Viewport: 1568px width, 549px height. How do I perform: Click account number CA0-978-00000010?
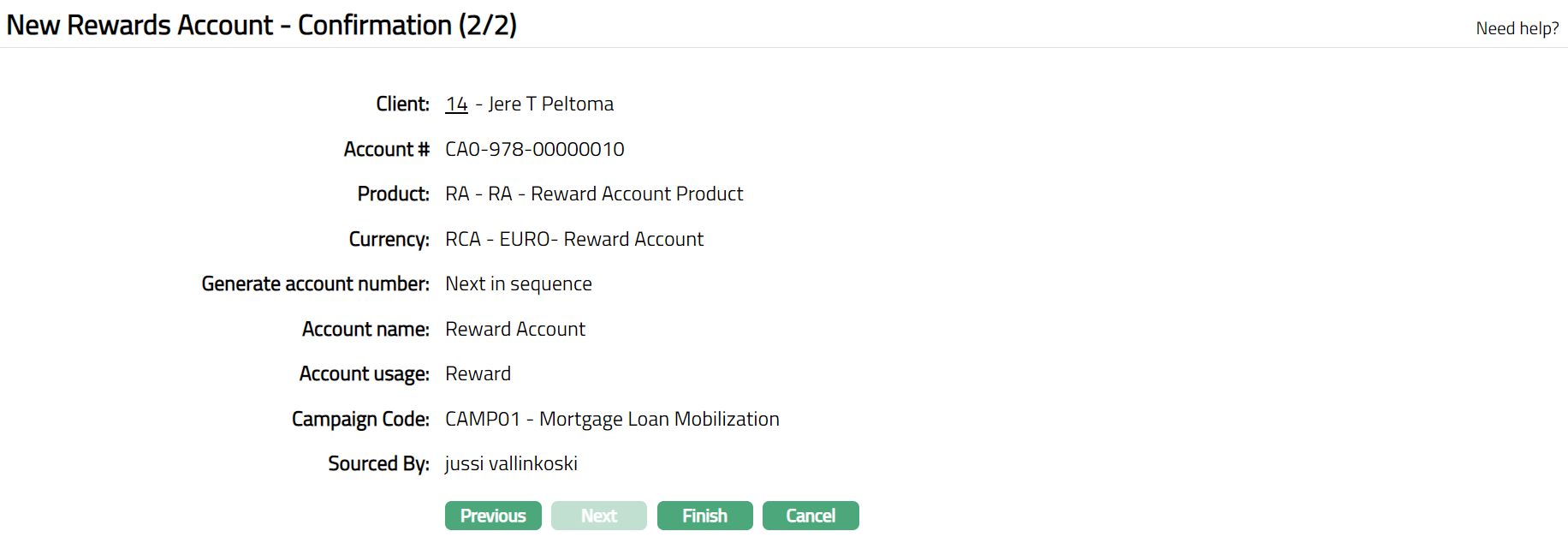point(535,149)
